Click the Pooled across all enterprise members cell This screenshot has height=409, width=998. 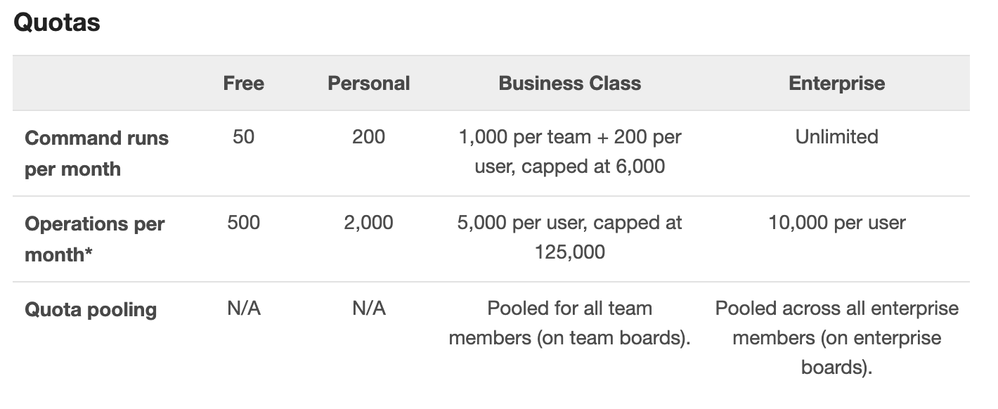836,338
